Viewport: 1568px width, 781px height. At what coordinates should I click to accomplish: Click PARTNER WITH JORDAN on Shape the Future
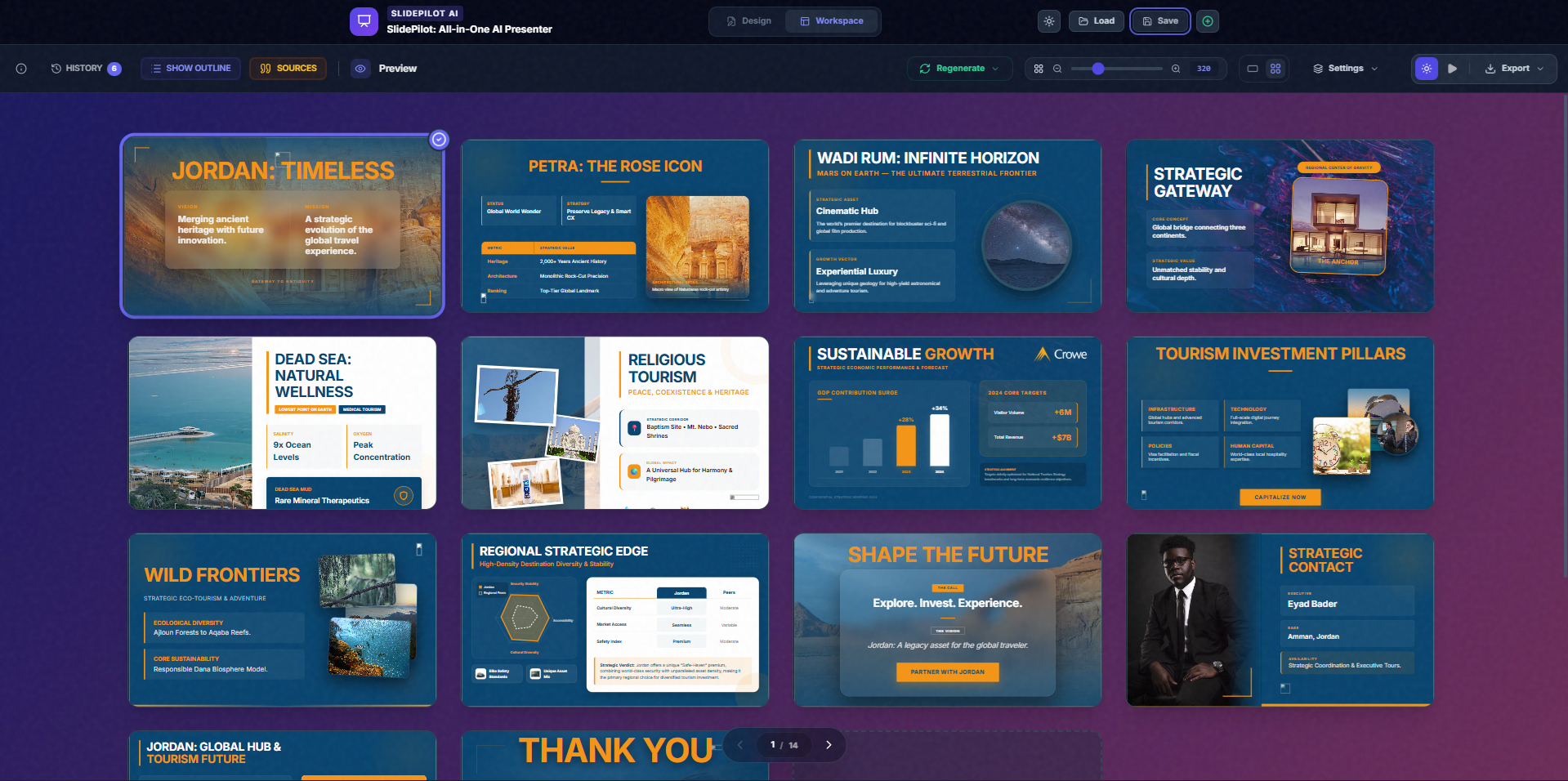pos(948,672)
